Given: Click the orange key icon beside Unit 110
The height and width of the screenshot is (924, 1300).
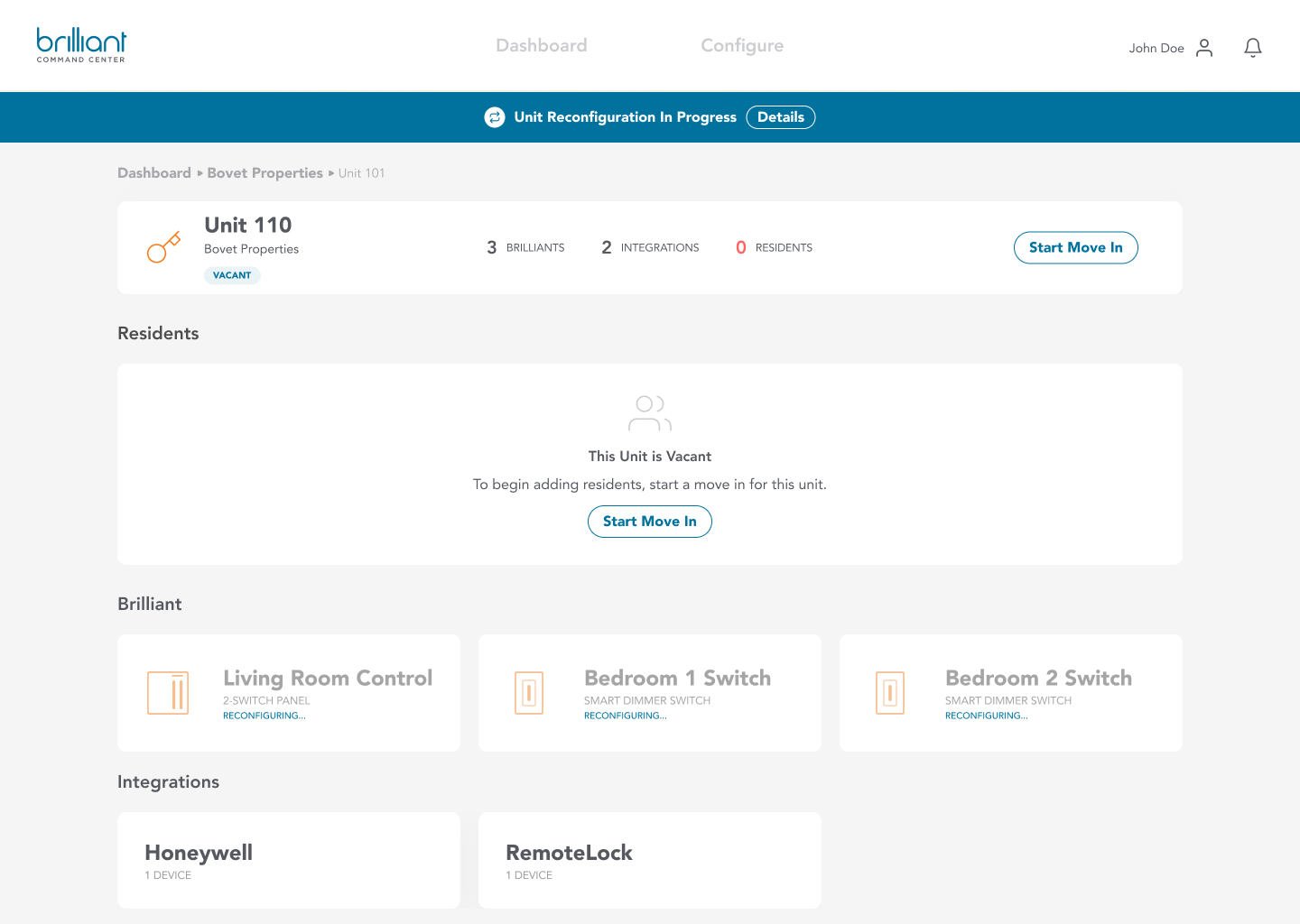Looking at the screenshot, I should pyautogui.click(x=163, y=247).
